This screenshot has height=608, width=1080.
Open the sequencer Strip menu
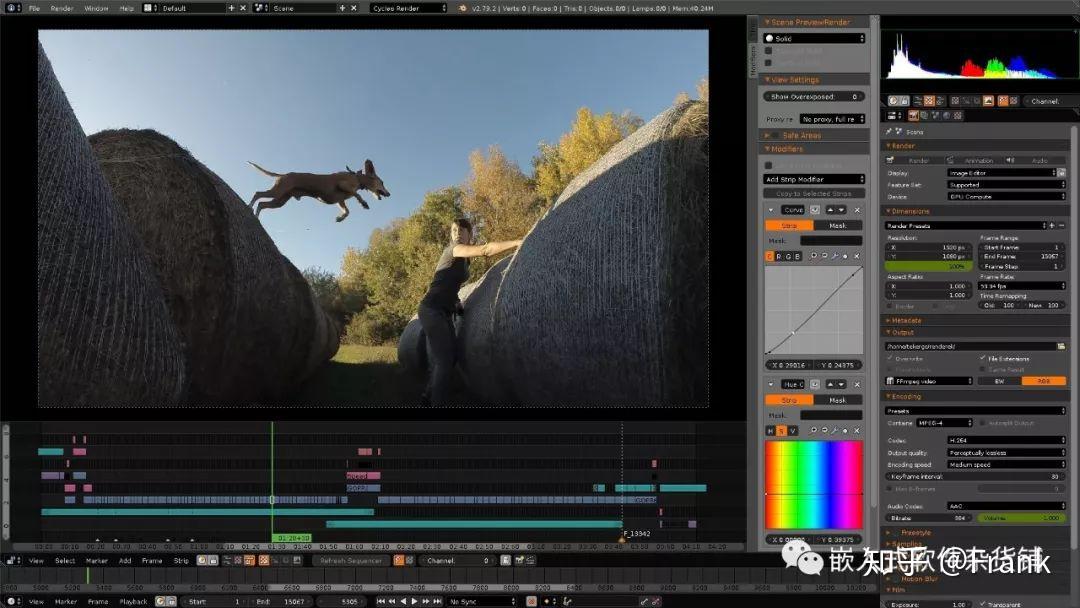point(181,560)
